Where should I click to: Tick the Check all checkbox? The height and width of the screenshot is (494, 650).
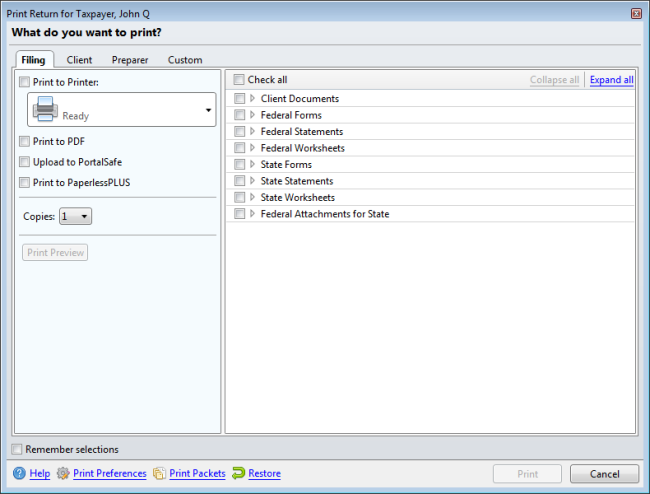click(239, 80)
